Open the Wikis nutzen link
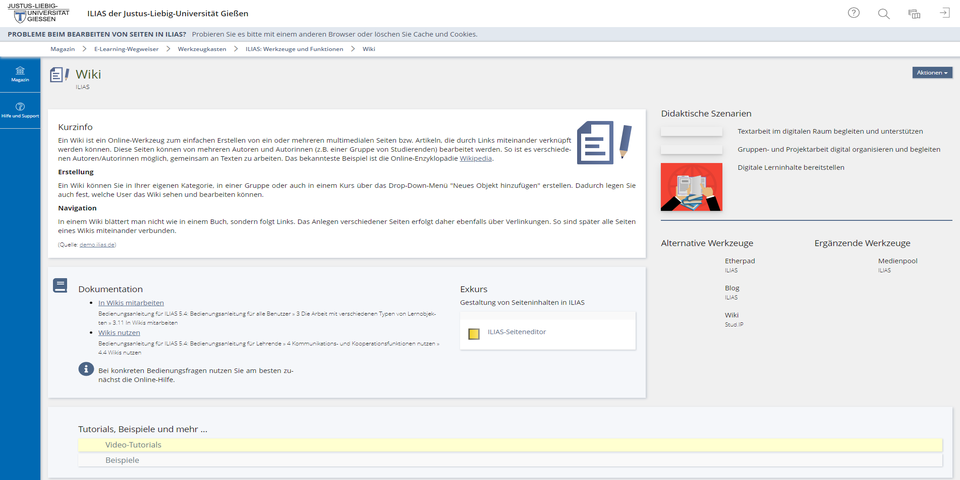The width and height of the screenshot is (960, 480). [x=119, y=332]
